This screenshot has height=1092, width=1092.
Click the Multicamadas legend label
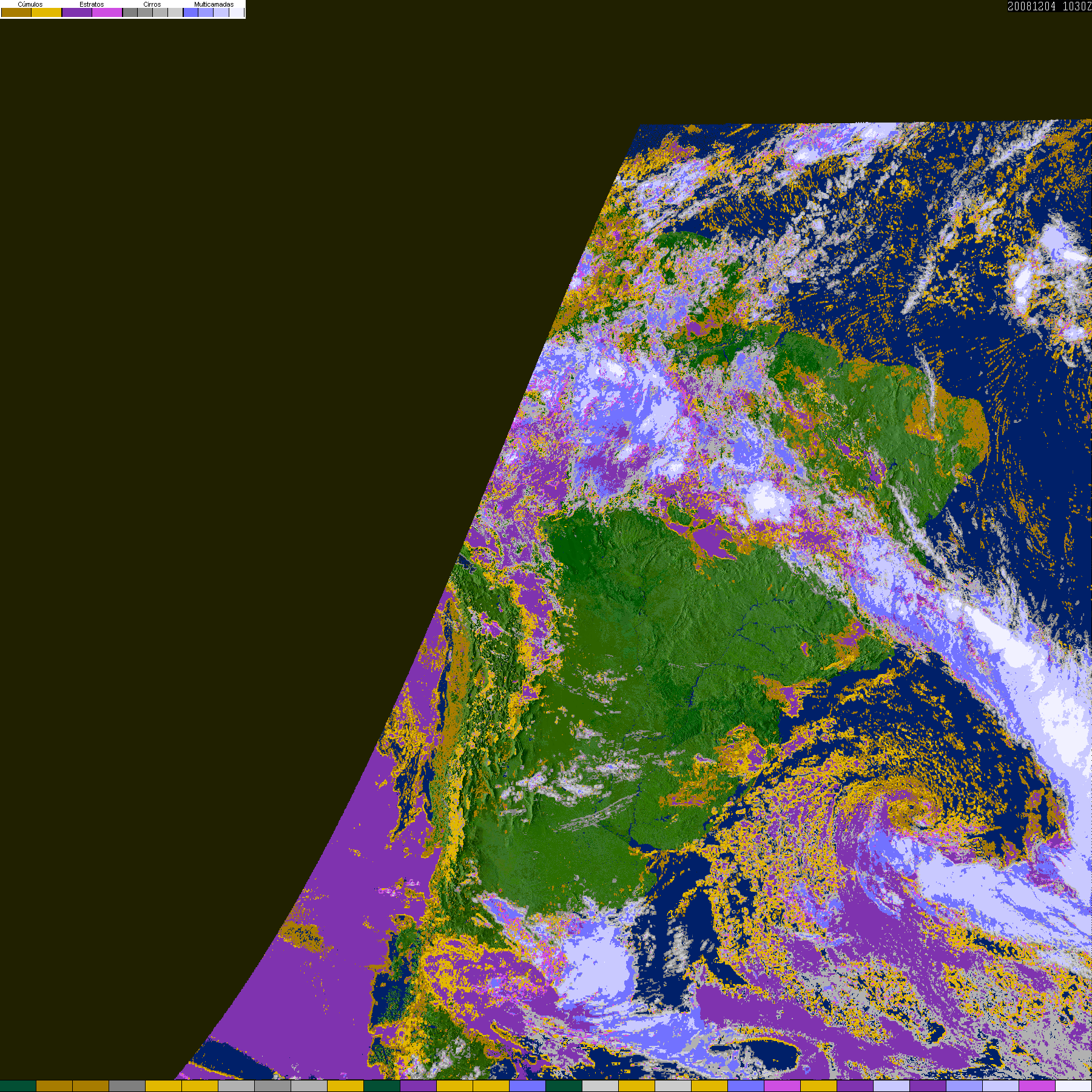coord(214,4)
